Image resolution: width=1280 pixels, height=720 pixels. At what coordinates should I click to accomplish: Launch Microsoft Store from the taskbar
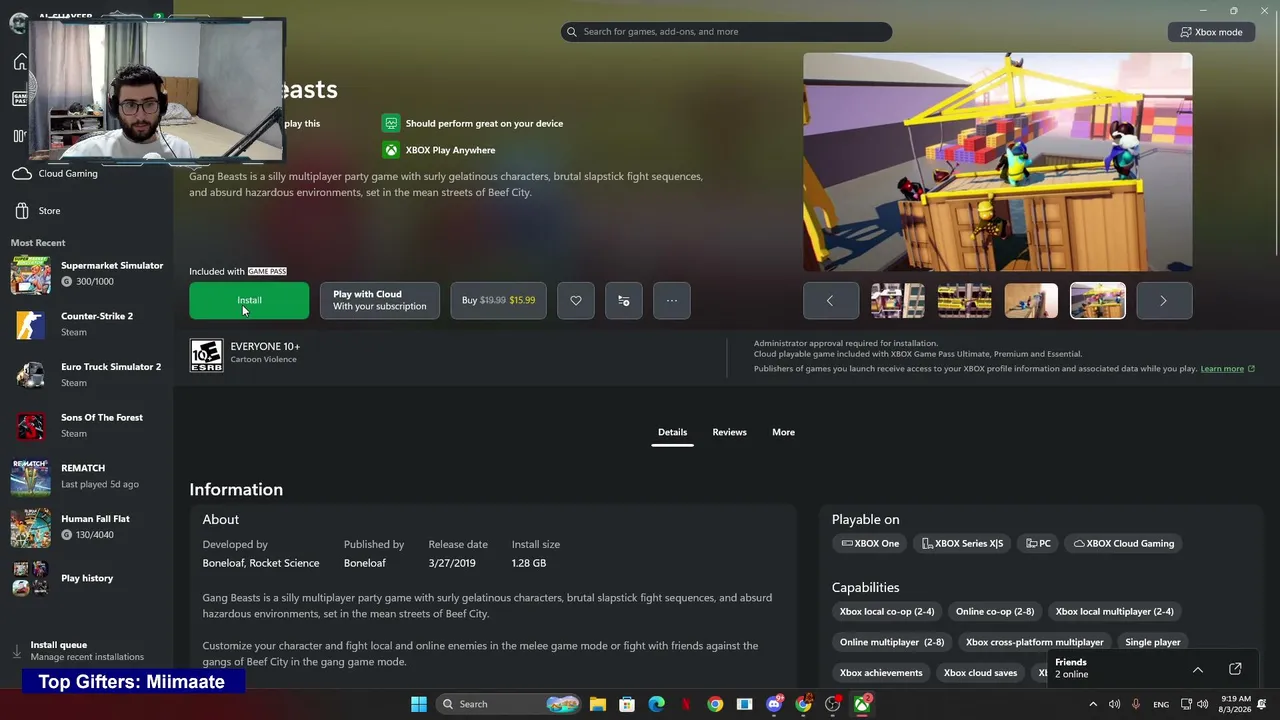[627, 704]
